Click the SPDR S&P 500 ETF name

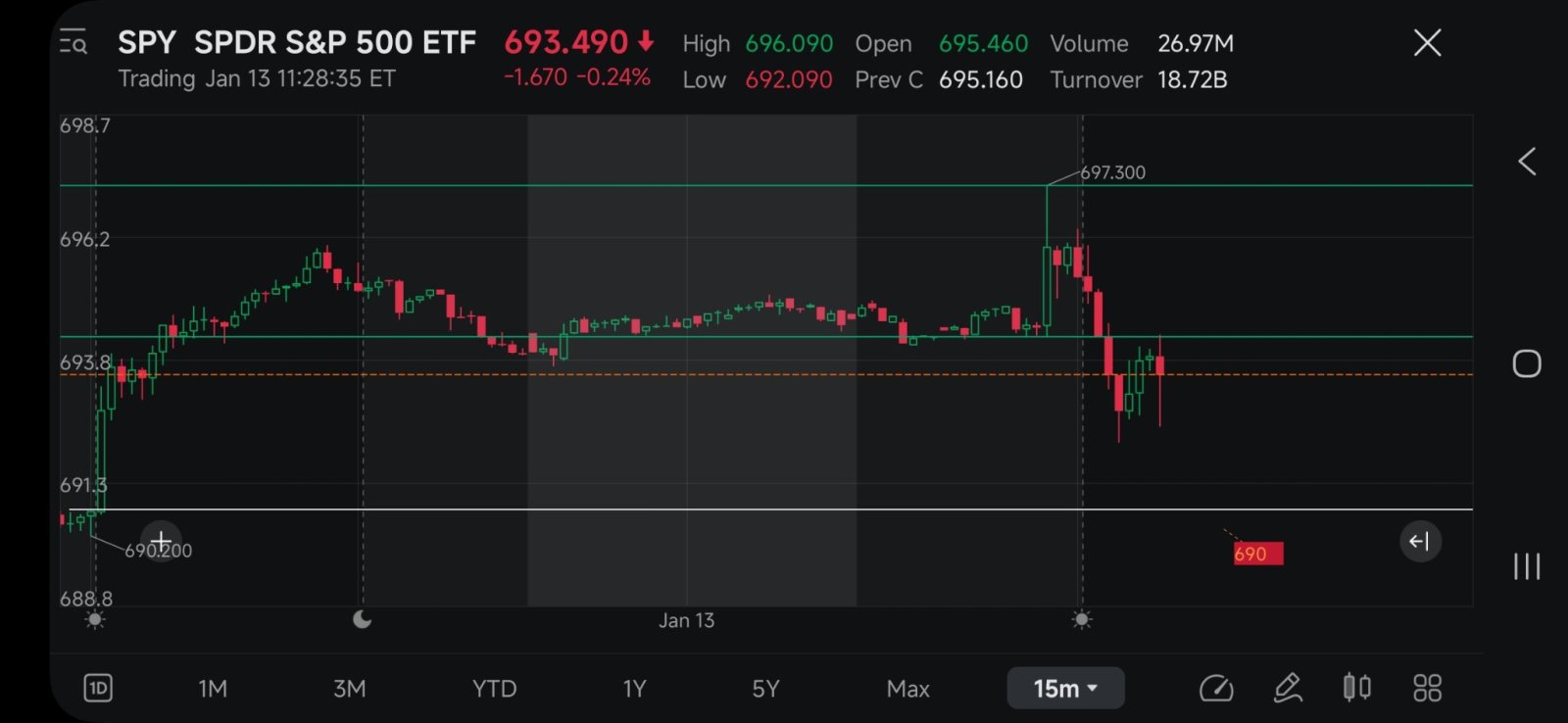tap(335, 42)
